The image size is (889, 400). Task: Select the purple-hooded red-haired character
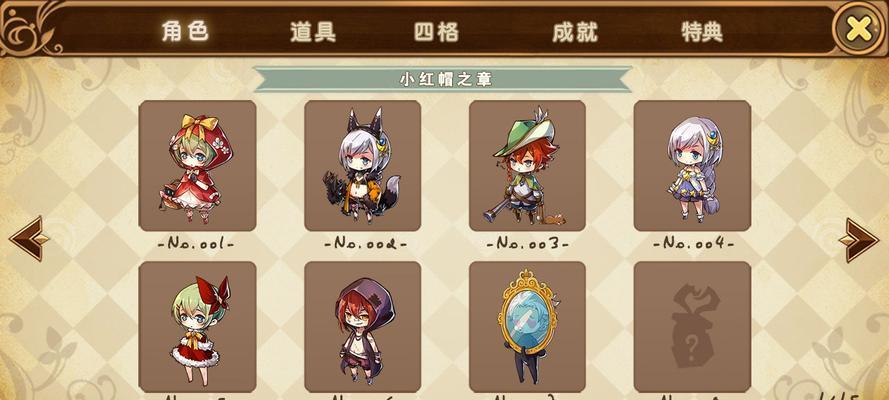pos(363,327)
